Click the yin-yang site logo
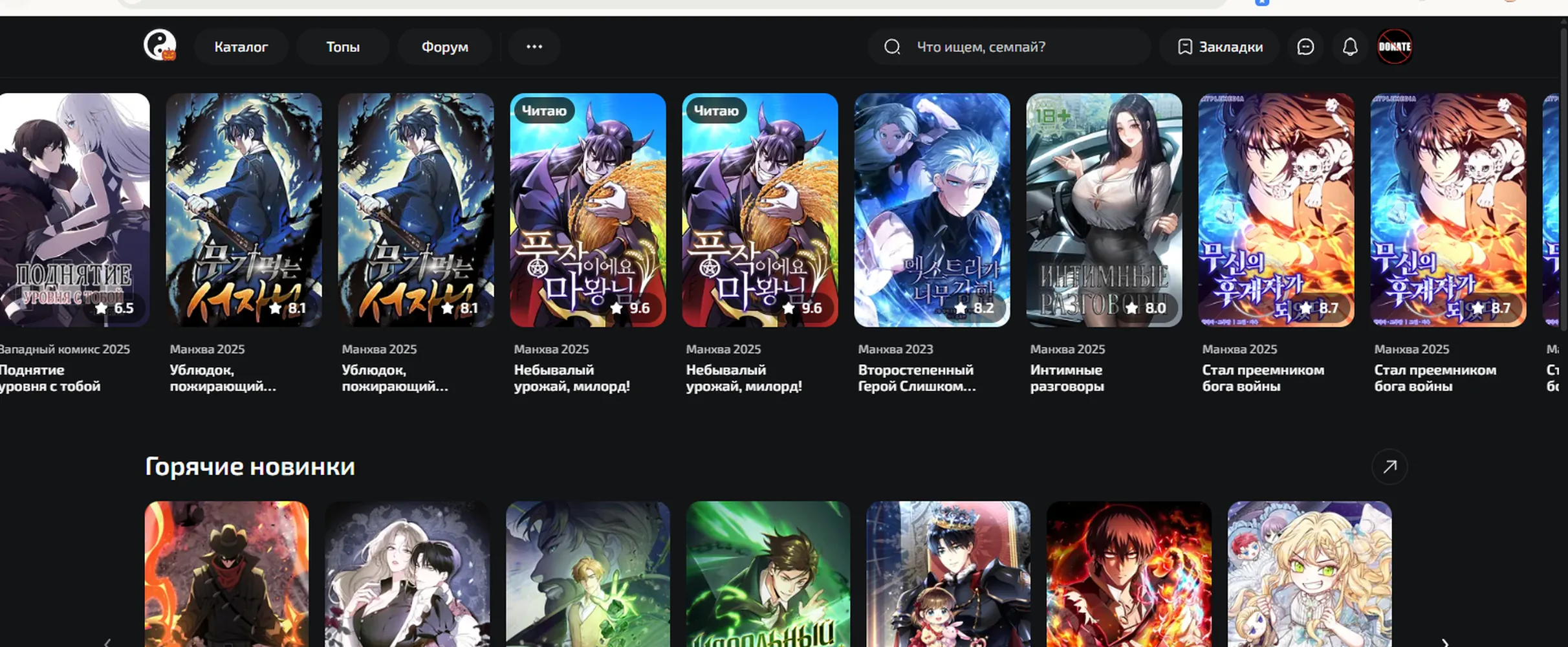The height and width of the screenshot is (647, 1568). tap(160, 46)
